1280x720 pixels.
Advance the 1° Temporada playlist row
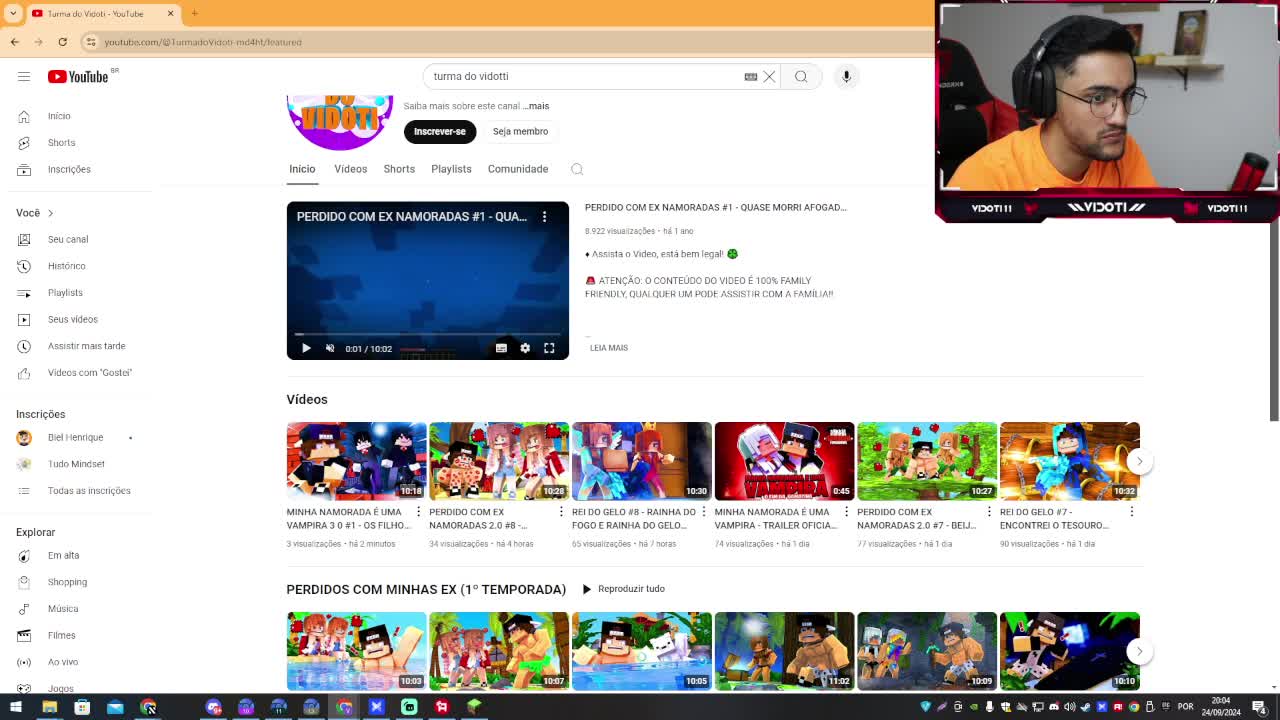pos(1139,651)
